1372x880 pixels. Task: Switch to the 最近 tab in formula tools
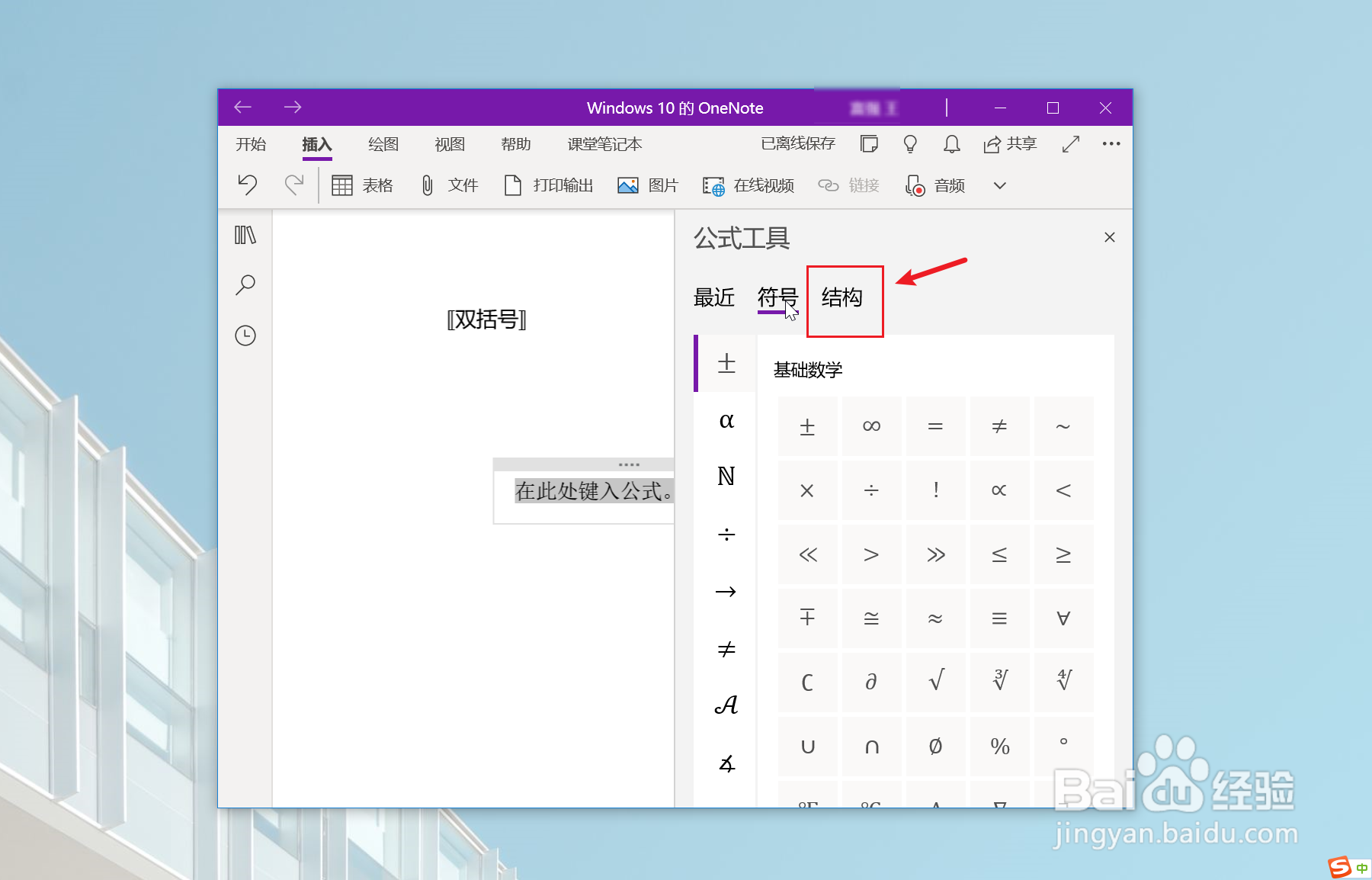click(x=714, y=297)
